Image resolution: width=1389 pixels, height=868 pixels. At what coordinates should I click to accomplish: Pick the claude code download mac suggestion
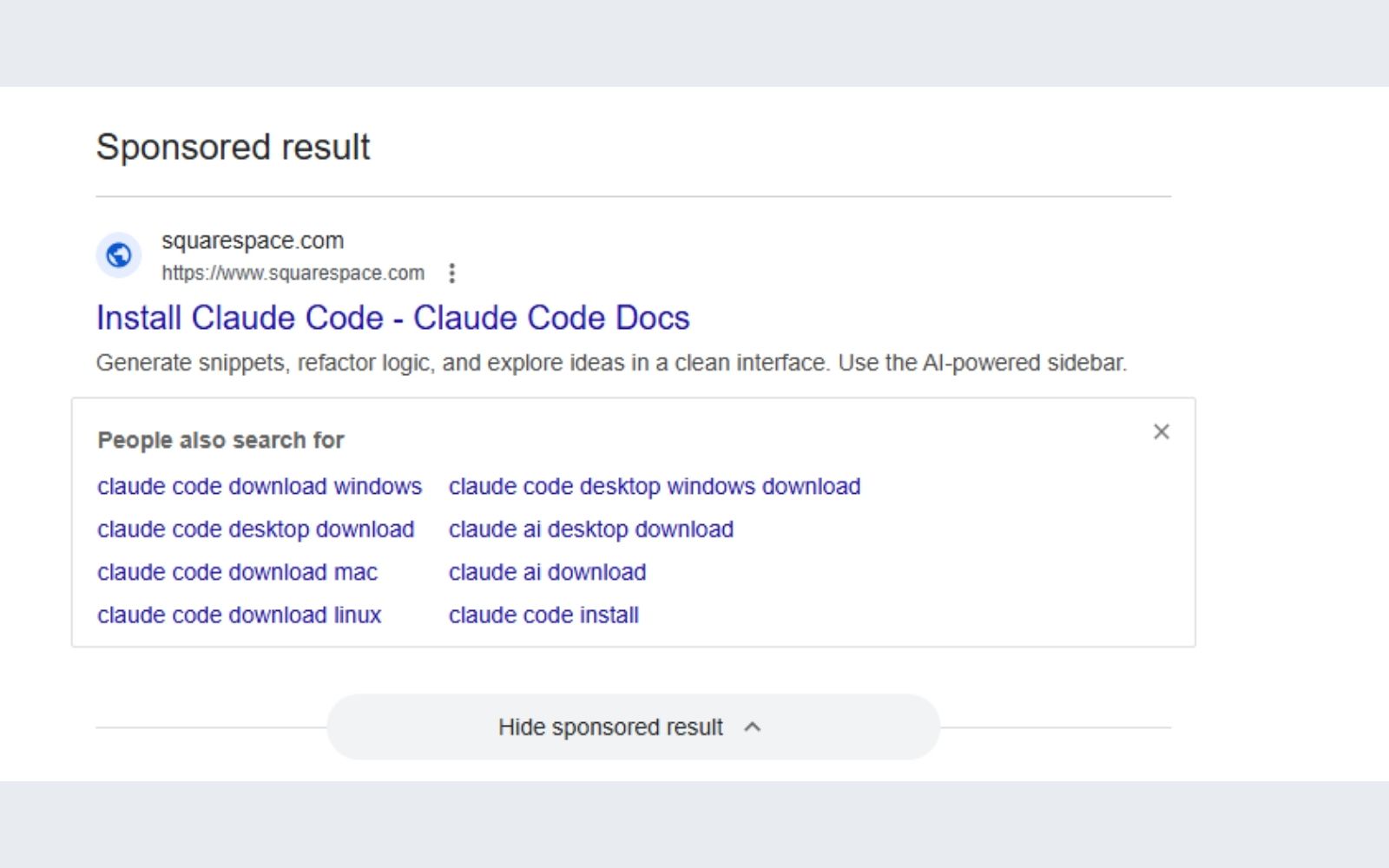(237, 572)
